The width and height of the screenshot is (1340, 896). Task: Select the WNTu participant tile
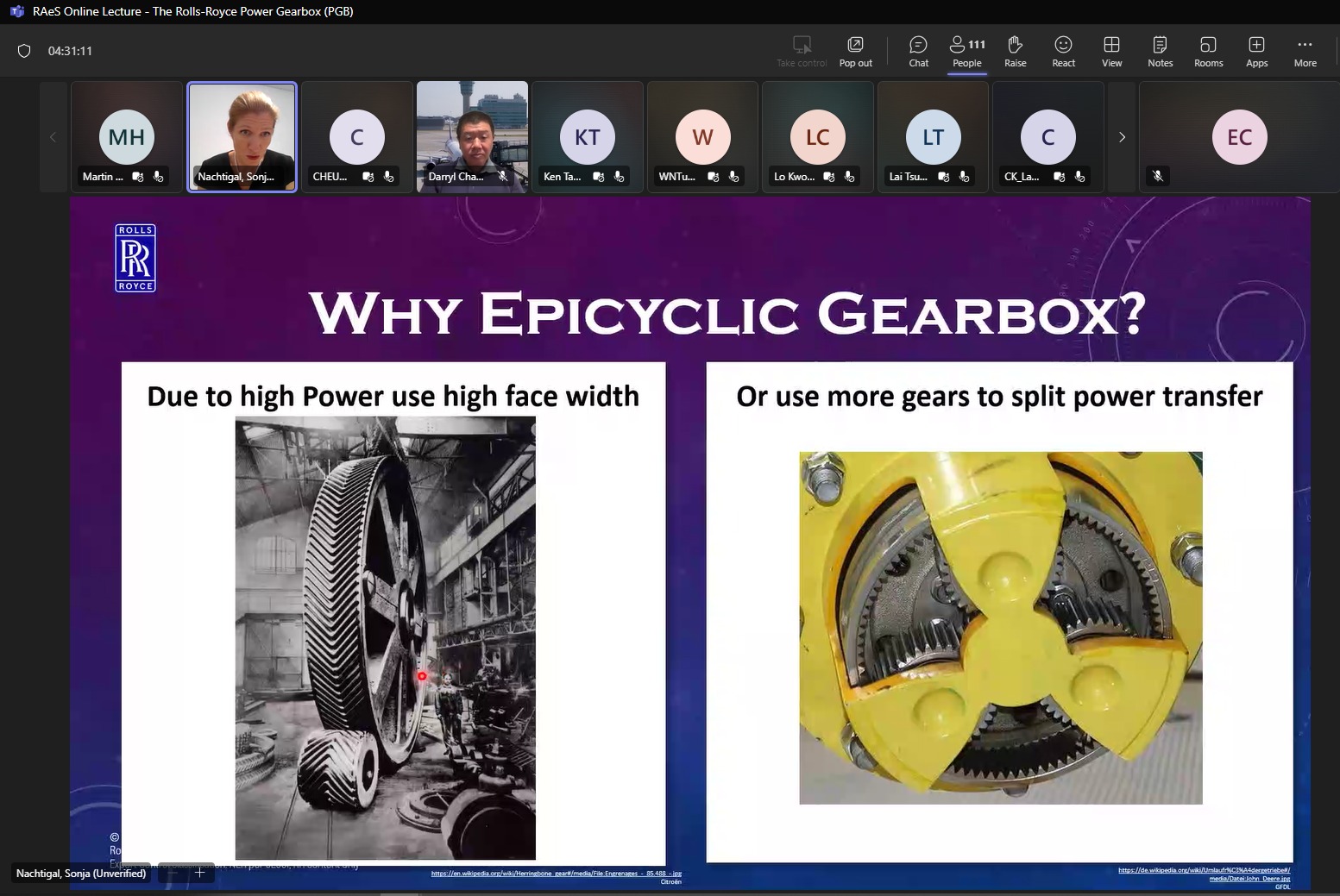[702, 136]
